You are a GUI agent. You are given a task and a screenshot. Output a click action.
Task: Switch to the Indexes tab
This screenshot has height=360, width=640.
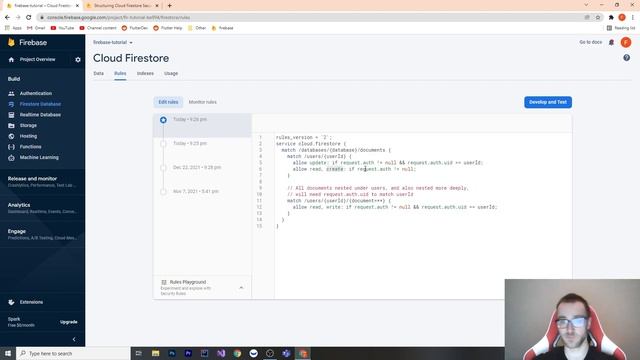click(x=145, y=73)
